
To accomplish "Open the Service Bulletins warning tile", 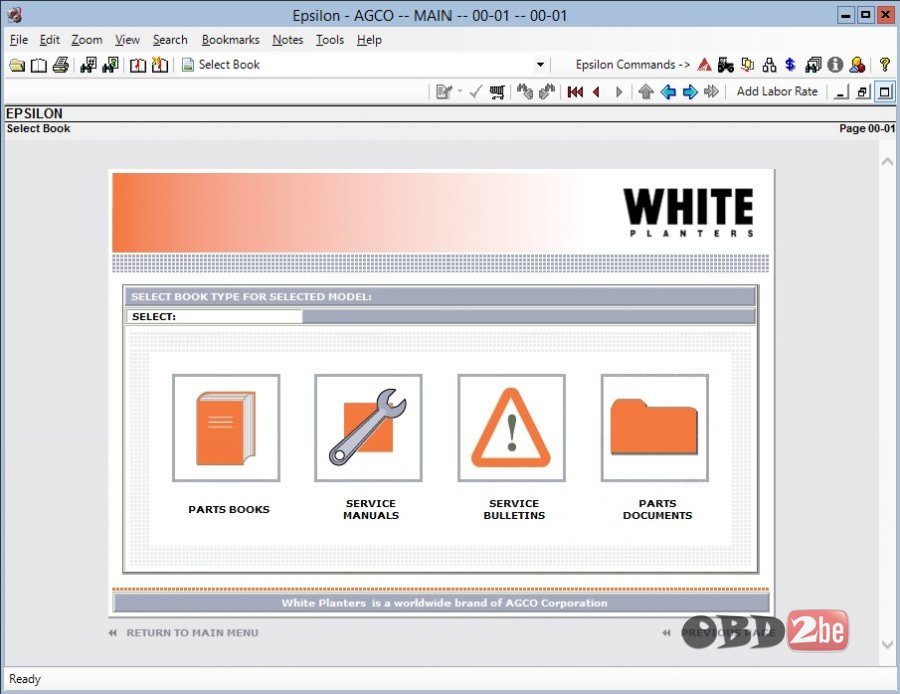I will click(x=511, y=428).
